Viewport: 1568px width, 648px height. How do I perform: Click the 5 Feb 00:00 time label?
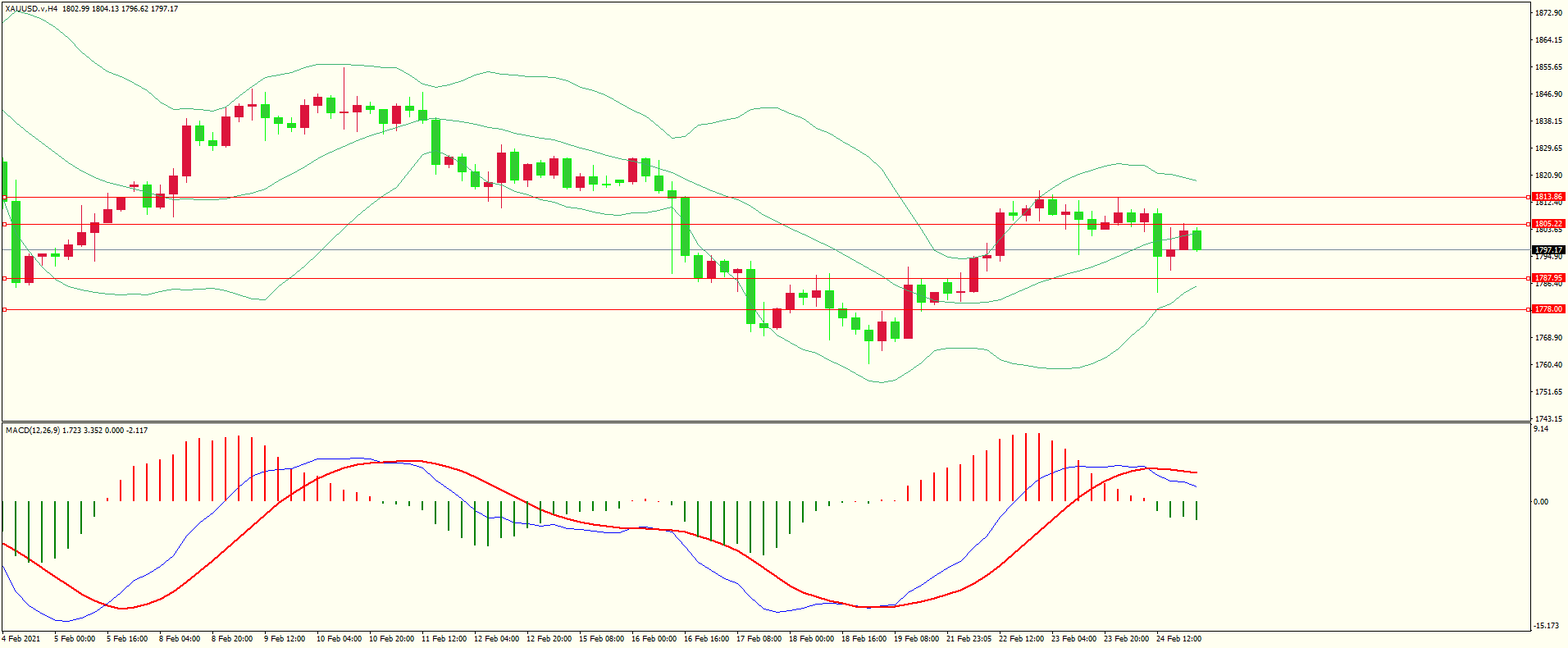(75, 639)
